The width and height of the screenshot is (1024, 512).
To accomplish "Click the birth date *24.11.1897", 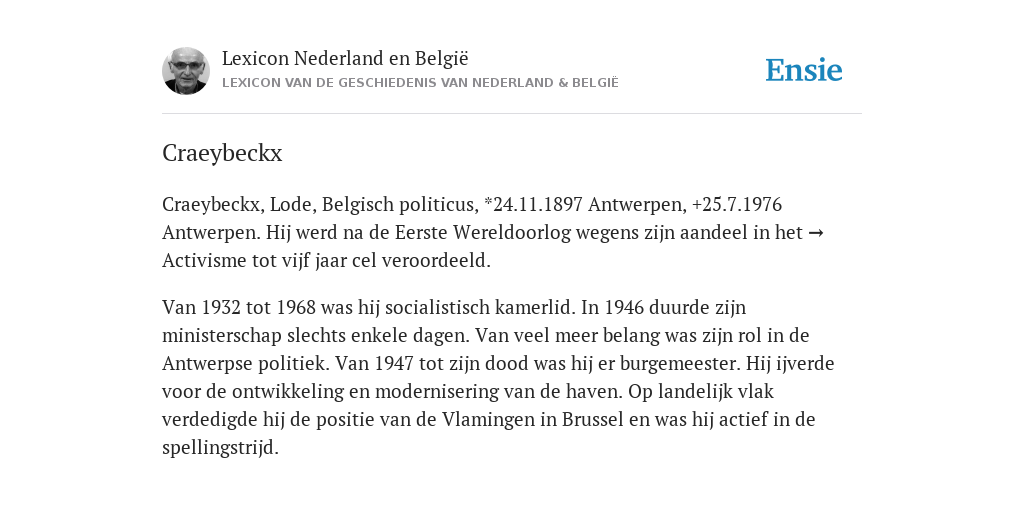I will [x=533, y=205].
